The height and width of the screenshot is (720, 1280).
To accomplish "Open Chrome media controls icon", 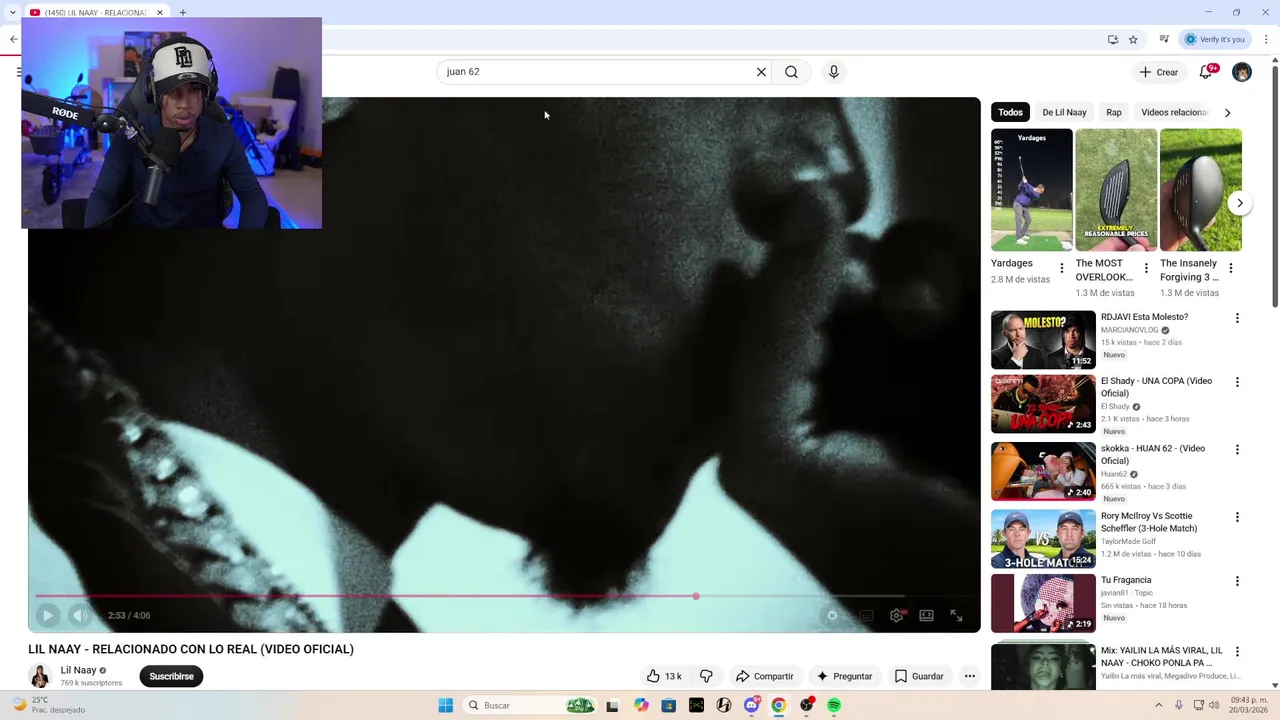I will point(1164,39).
